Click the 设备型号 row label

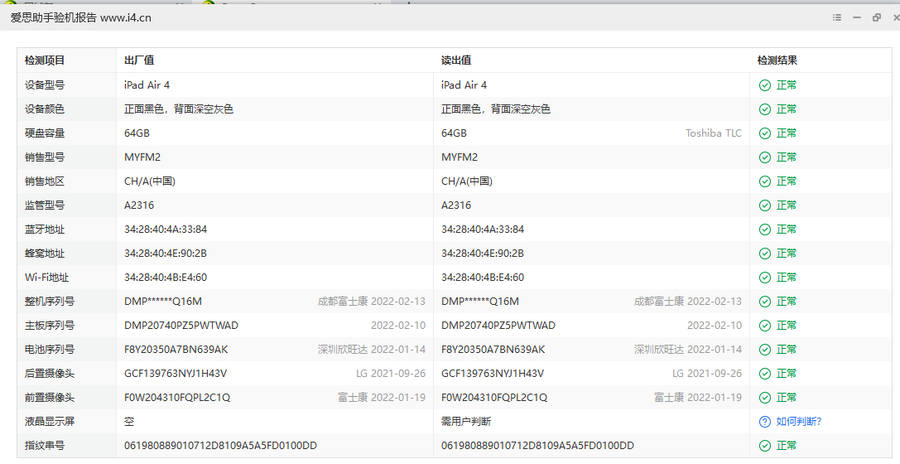[x=45, y=85]
